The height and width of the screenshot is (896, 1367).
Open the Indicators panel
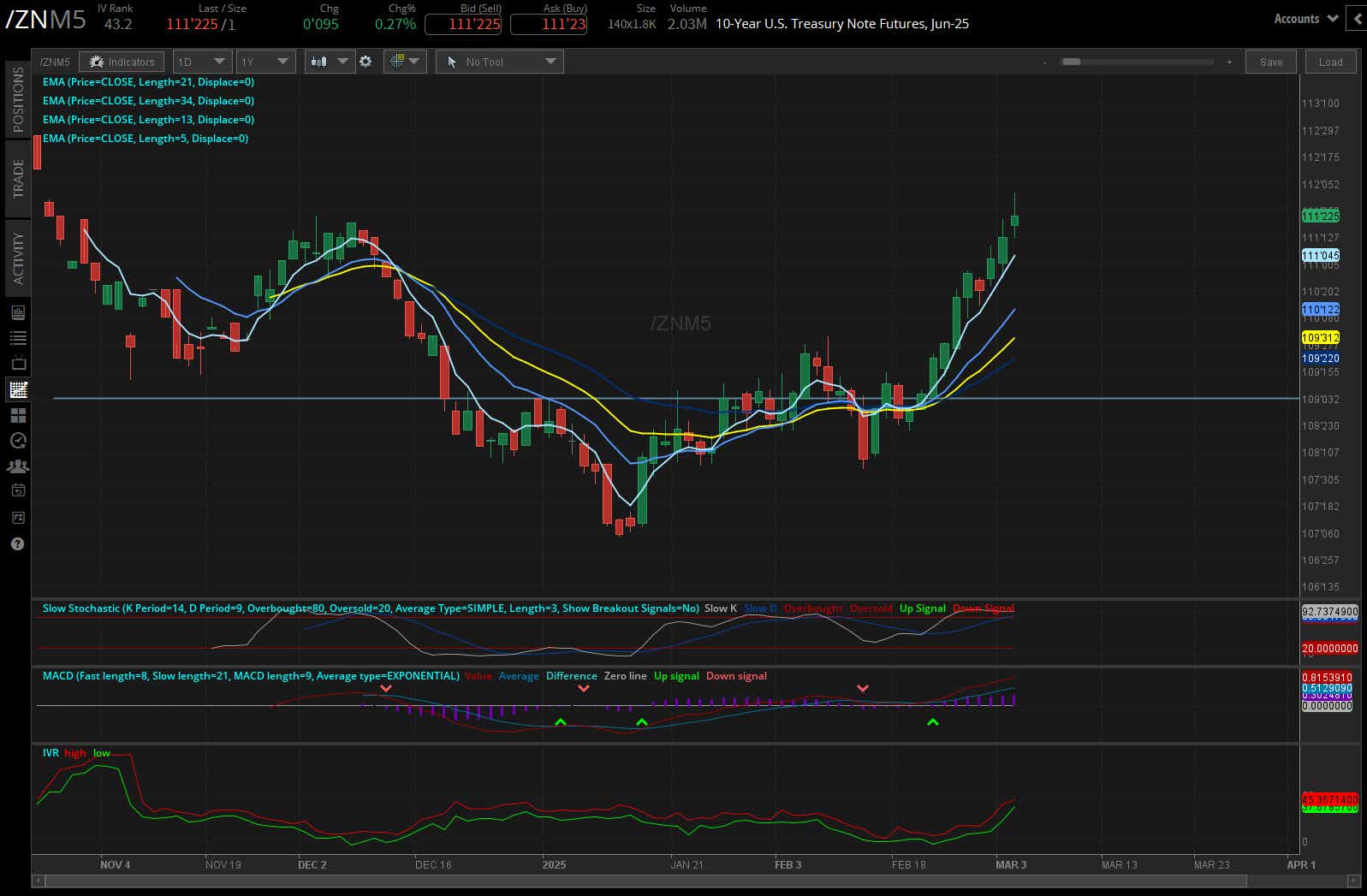(122, 62)
